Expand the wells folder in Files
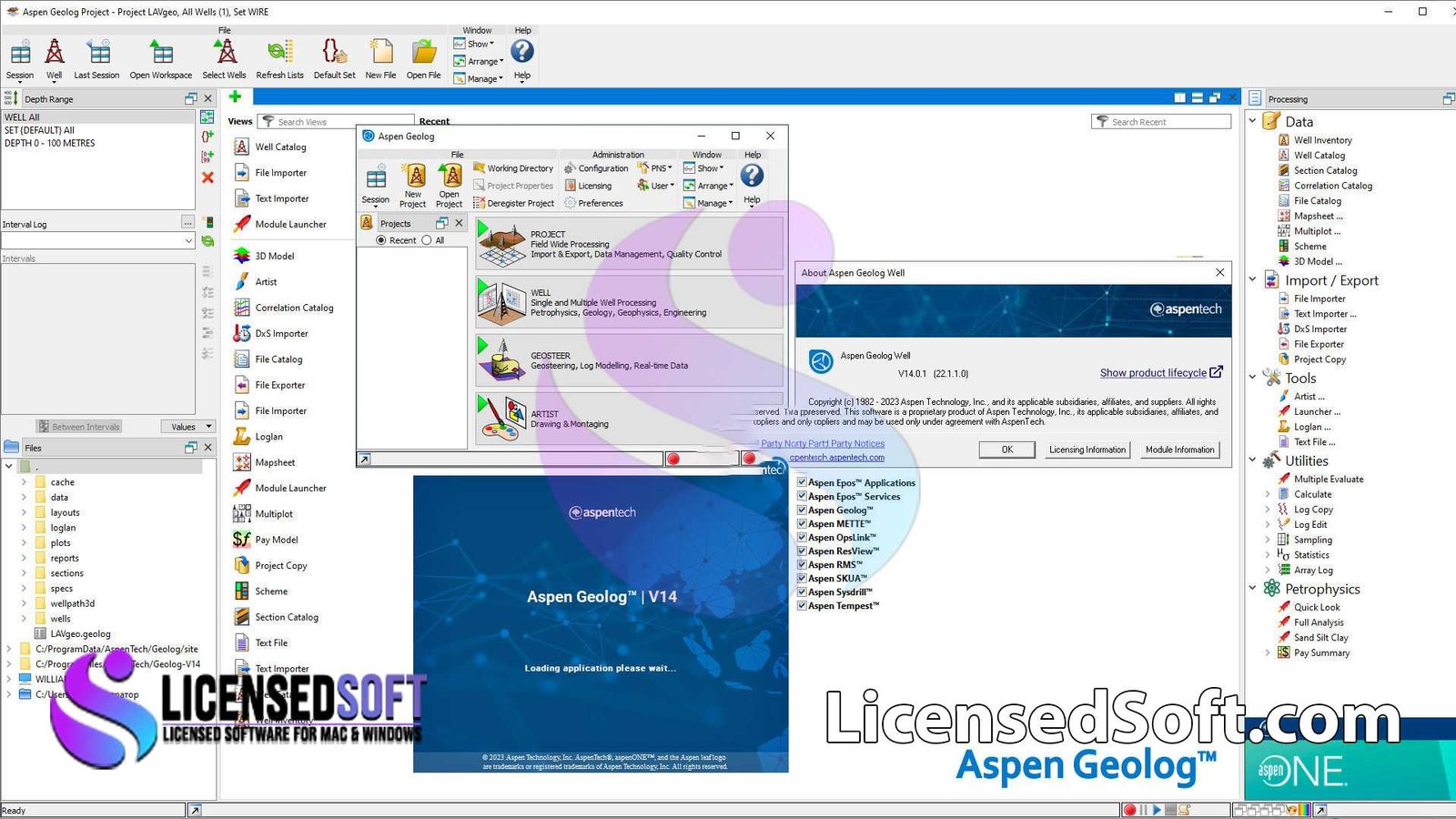This screenshot has height=819, width=1456. (24, 619)
